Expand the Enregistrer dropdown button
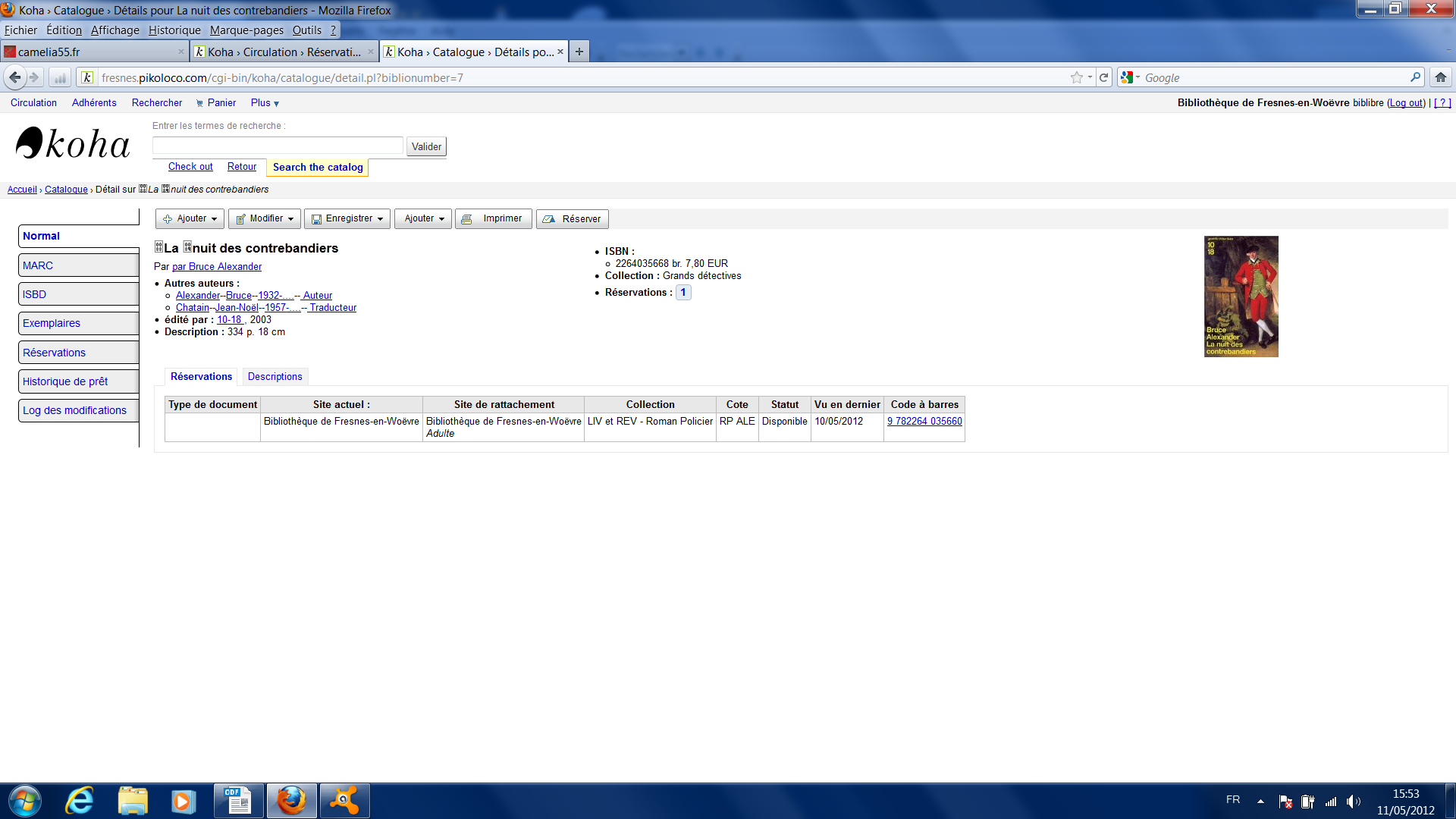Viewport: 1456px width, 819px height. [x=347, y=219]
